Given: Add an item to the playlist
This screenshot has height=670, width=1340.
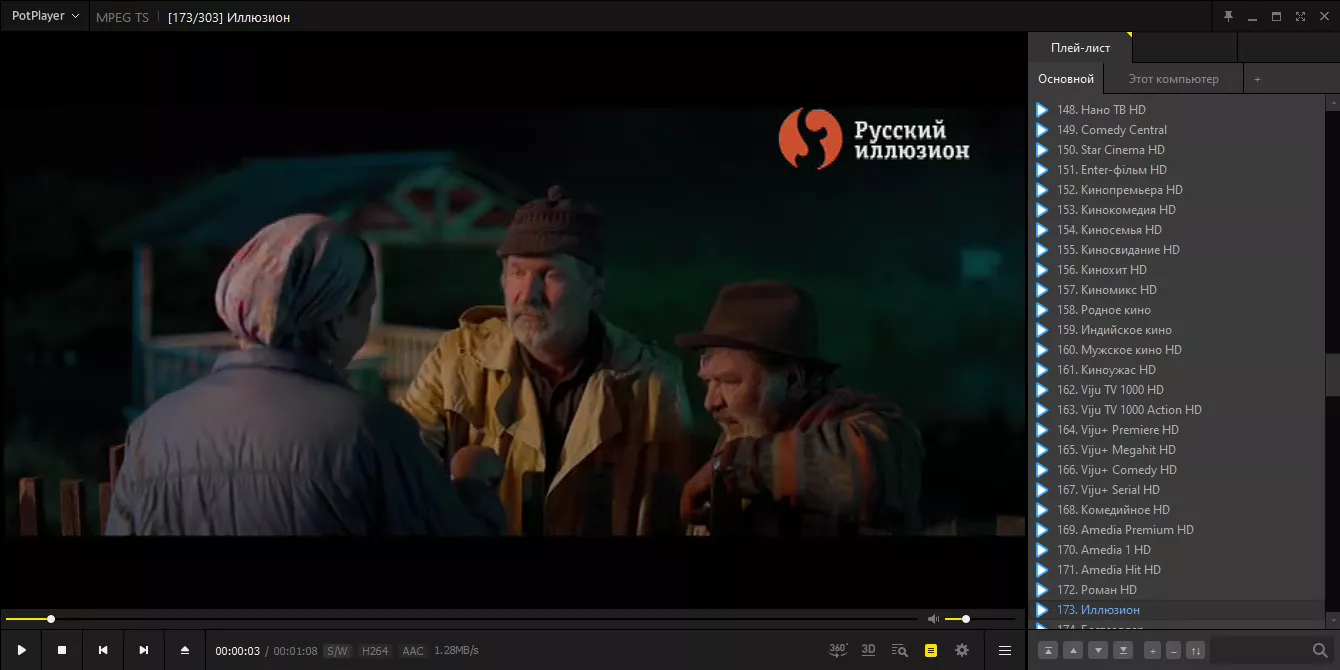Looking at the screenshot, I should click(1152, 650).
